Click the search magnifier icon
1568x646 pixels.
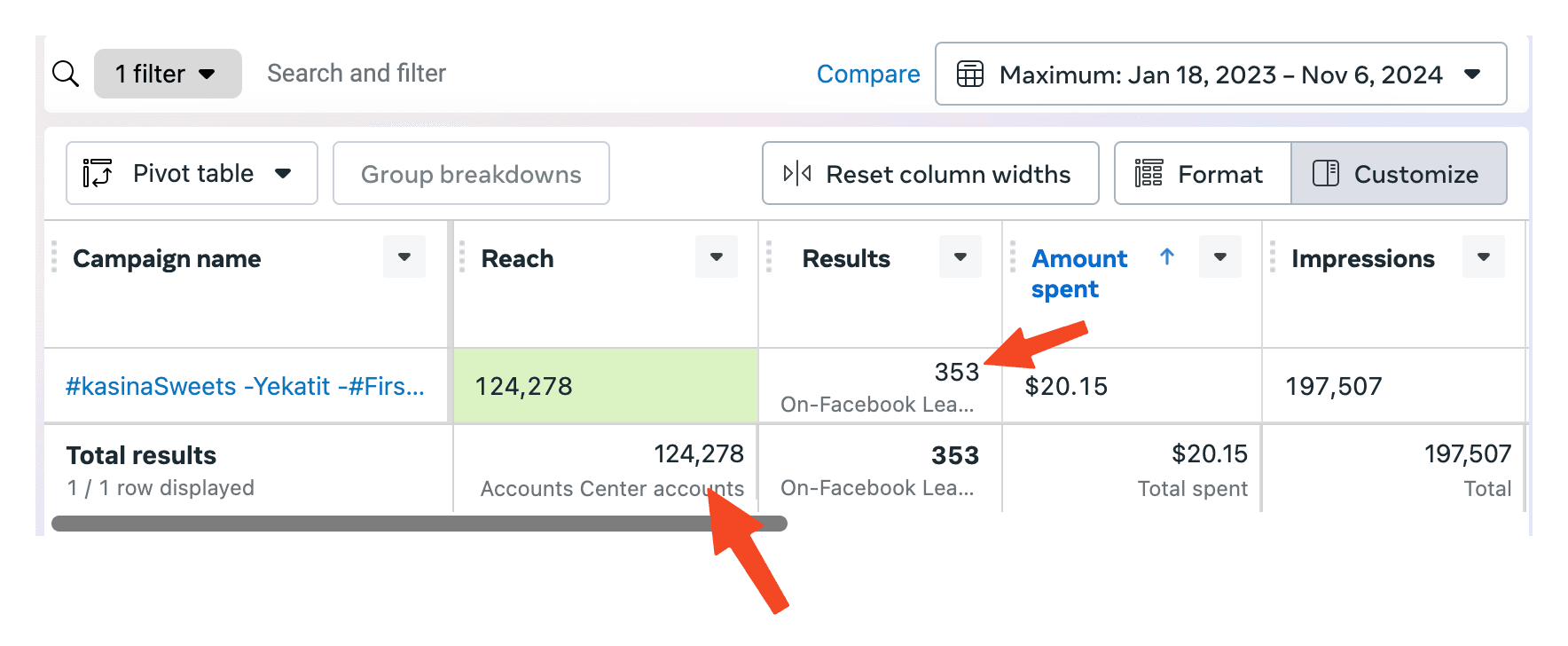pyautogui.click(x=66, y=74)
